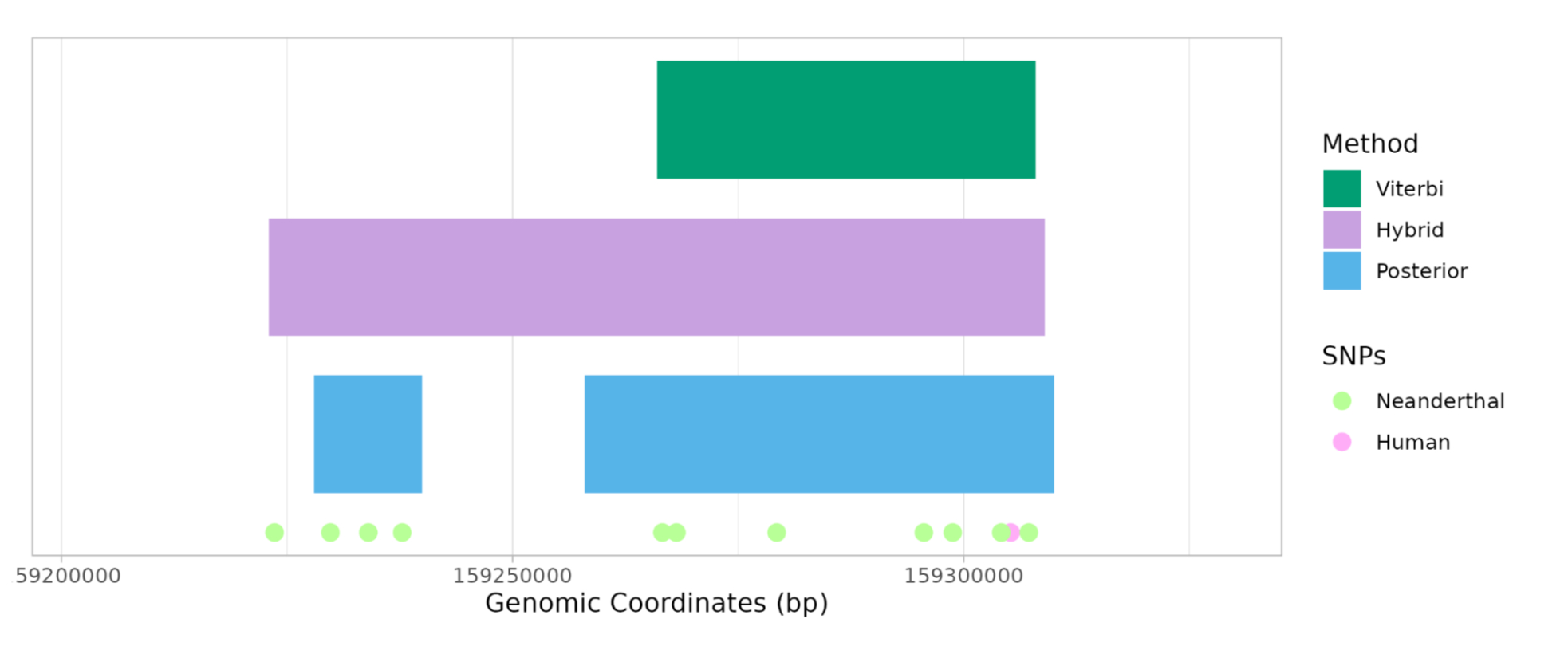The image size is (1568, 658).
Task: Click the larger blue Posterior segment
Action: pyautogui.click(x=818, y=434)
